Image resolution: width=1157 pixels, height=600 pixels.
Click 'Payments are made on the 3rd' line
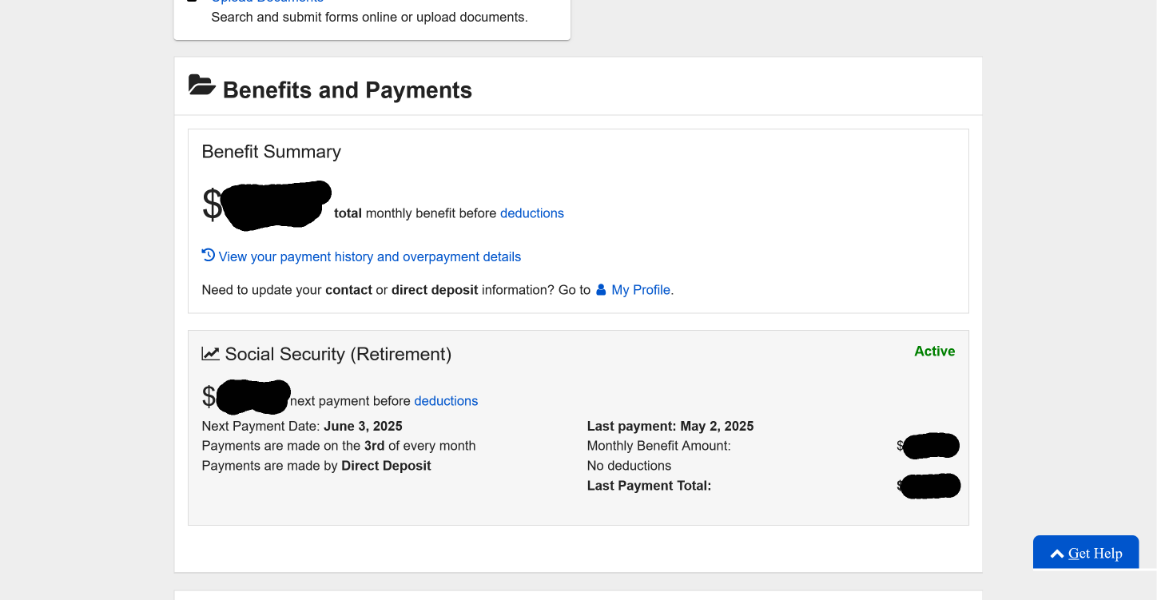click(x=339, y=446)
